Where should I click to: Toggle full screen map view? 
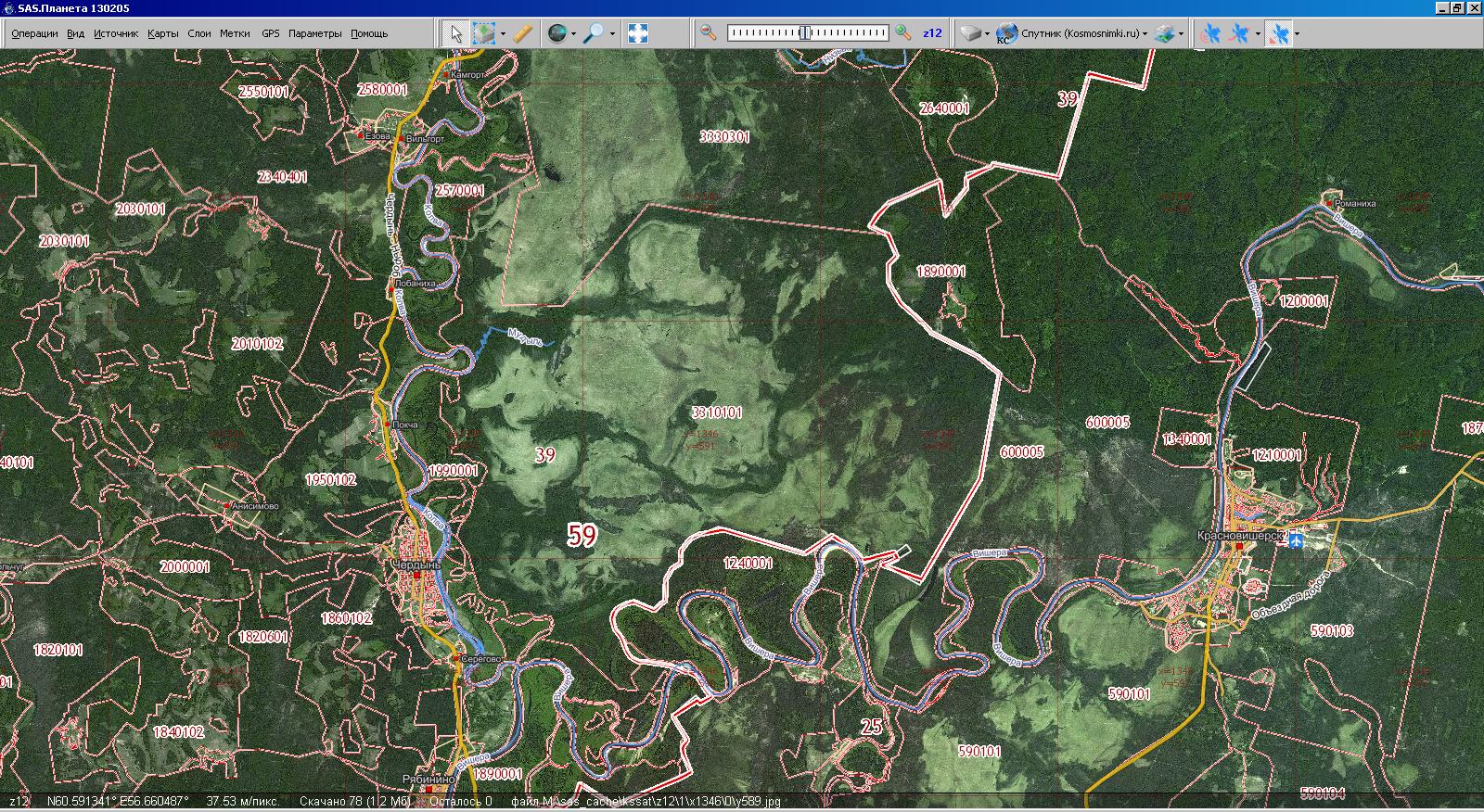[x=638, y=33]
